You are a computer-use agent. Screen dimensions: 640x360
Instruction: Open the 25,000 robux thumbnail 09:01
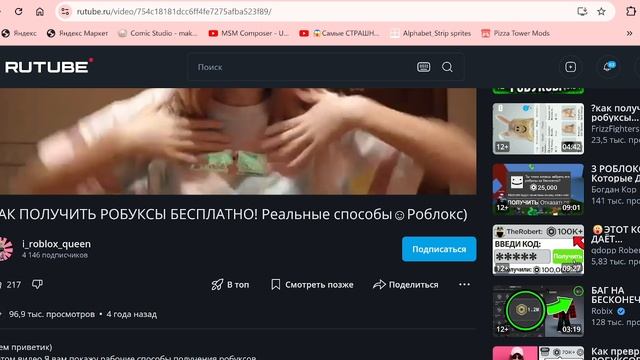[538, 189]
